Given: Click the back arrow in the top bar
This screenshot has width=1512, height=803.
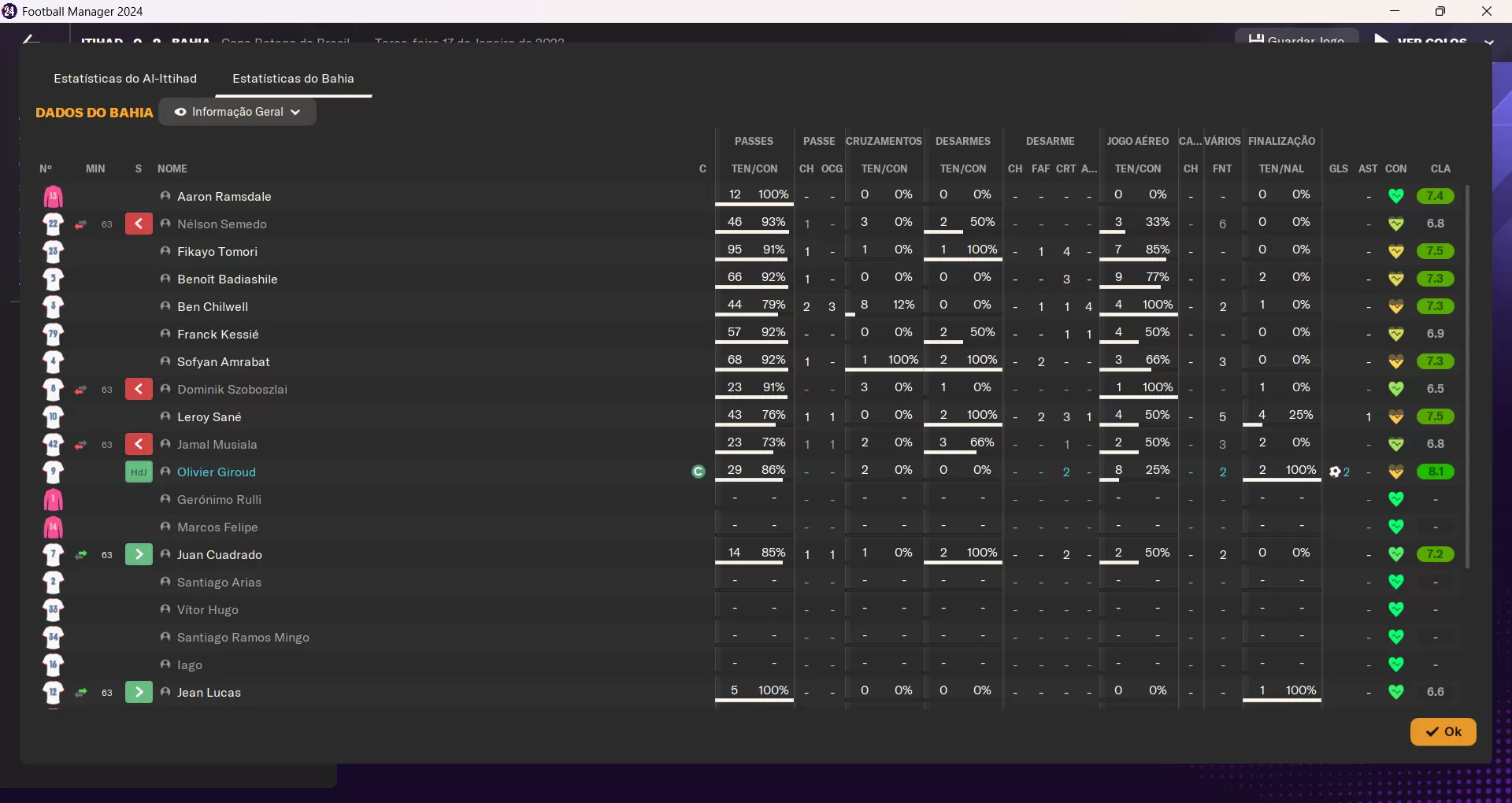Looking at the screenshot, I should [30, 39].
